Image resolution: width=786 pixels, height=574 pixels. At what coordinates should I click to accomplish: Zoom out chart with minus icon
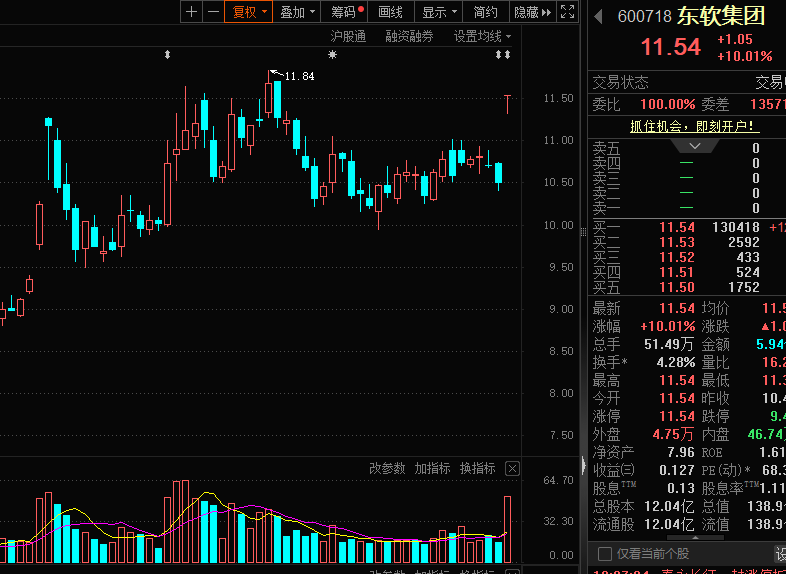point(214,12)
